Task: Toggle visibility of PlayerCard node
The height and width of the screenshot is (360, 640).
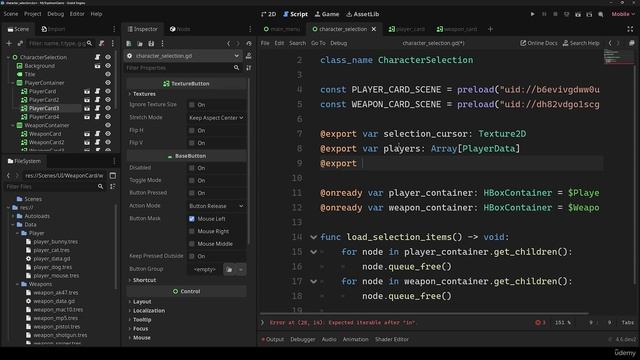Action: point(108,91)
